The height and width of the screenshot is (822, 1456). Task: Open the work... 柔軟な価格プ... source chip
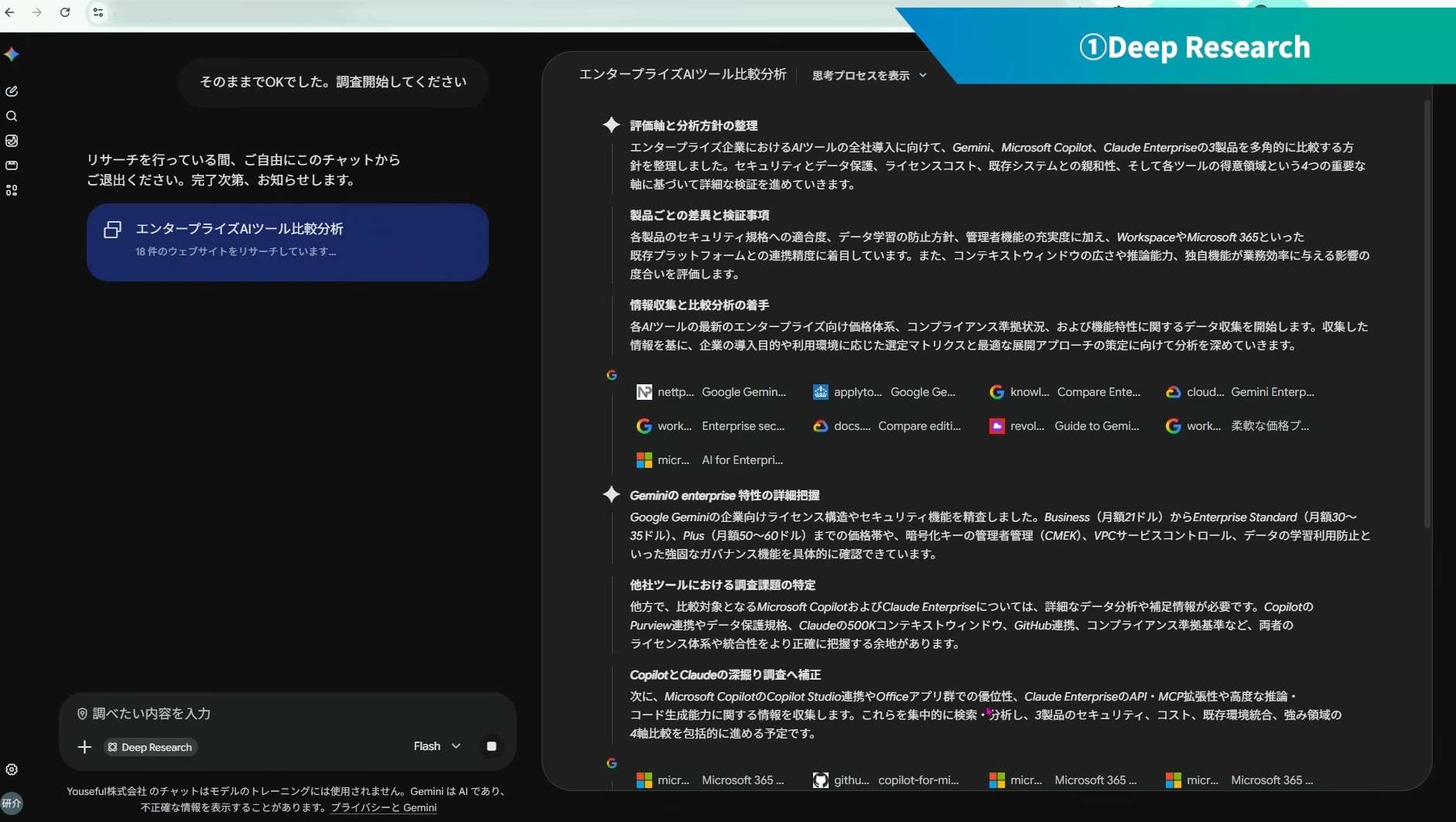click(x=1238, y=426)
